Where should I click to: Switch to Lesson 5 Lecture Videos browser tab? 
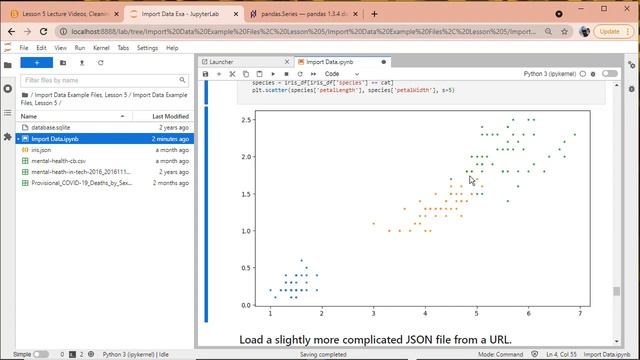tap(64, 14)
